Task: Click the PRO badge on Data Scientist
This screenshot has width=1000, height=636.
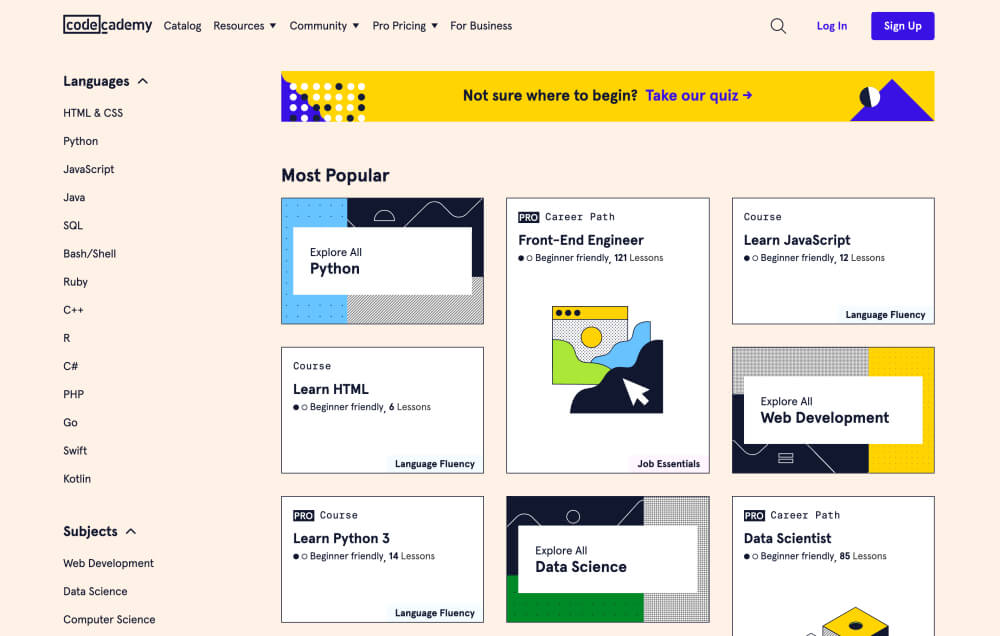Action: pyautogui.click(x=754, y=515)
